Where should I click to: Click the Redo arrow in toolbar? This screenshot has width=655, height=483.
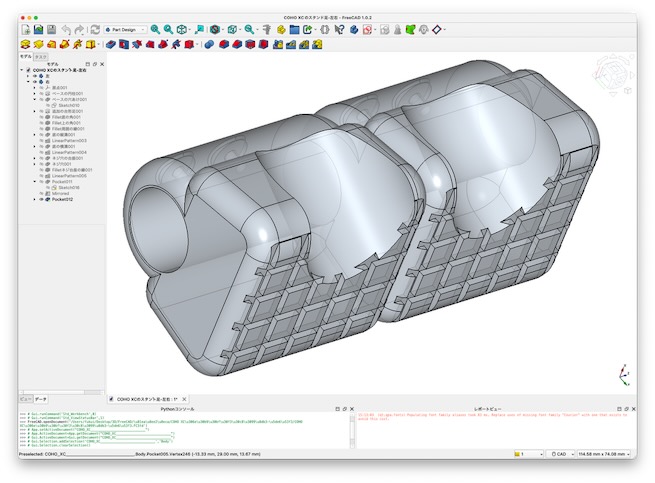coord(81,30)
